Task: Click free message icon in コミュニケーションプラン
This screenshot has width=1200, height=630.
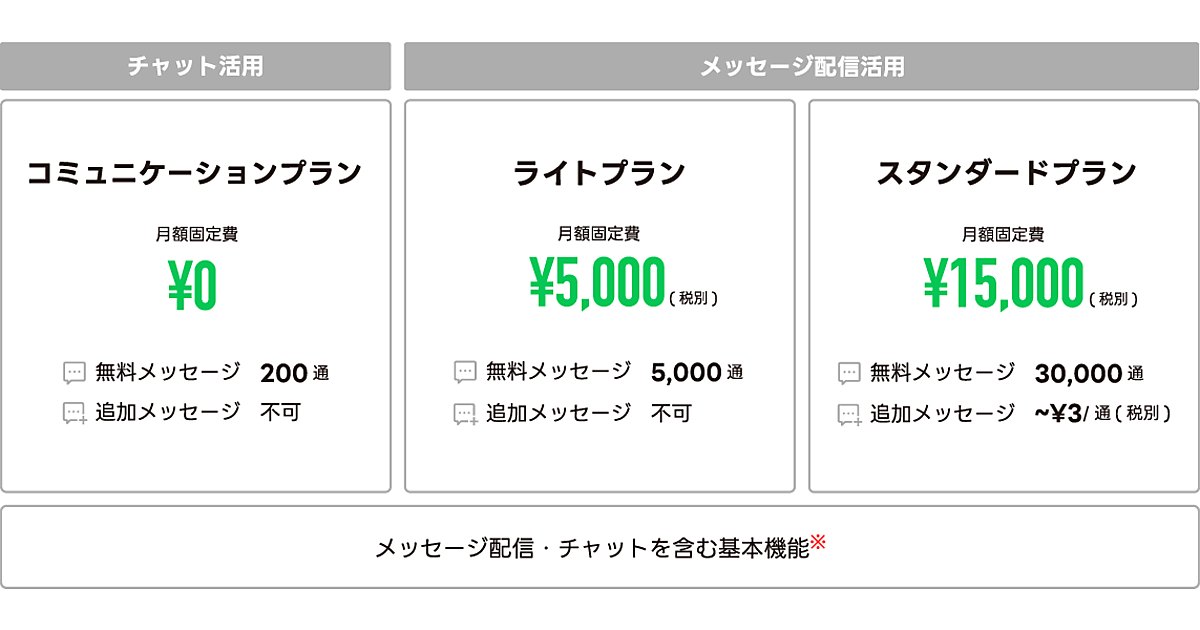Action: [75, 373]
